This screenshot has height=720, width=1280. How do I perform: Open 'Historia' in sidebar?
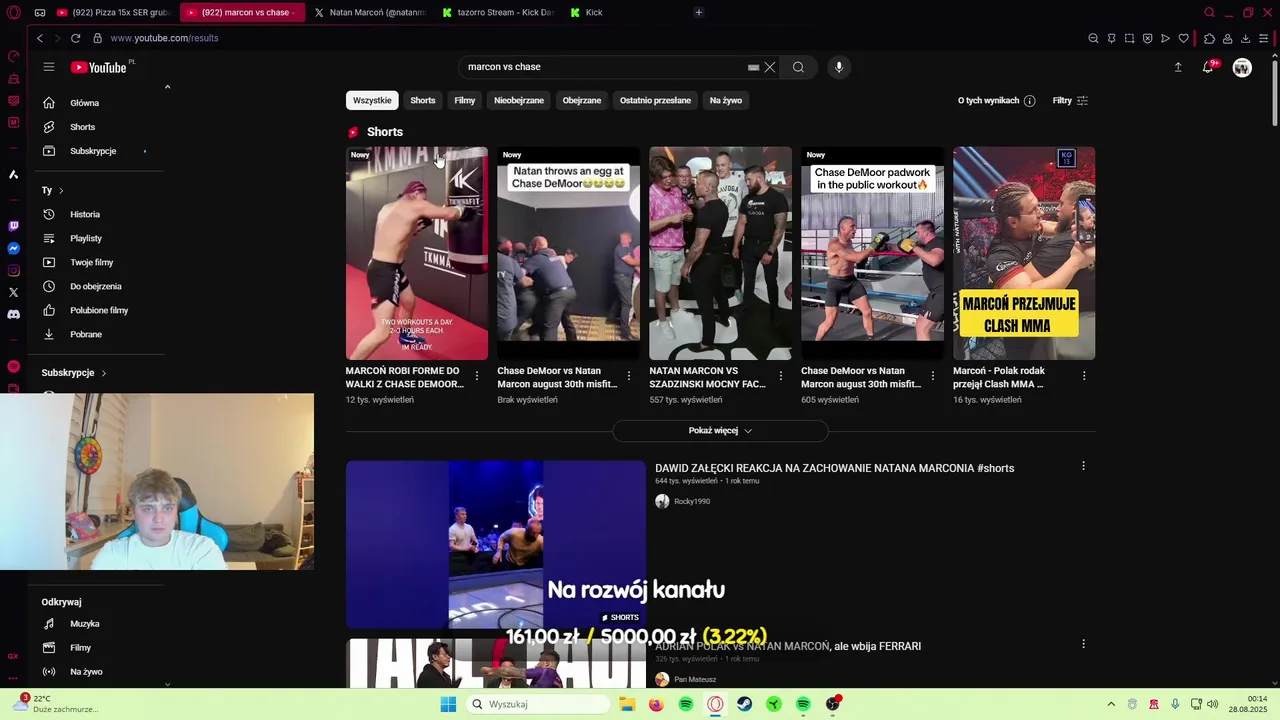coord(96,214)
